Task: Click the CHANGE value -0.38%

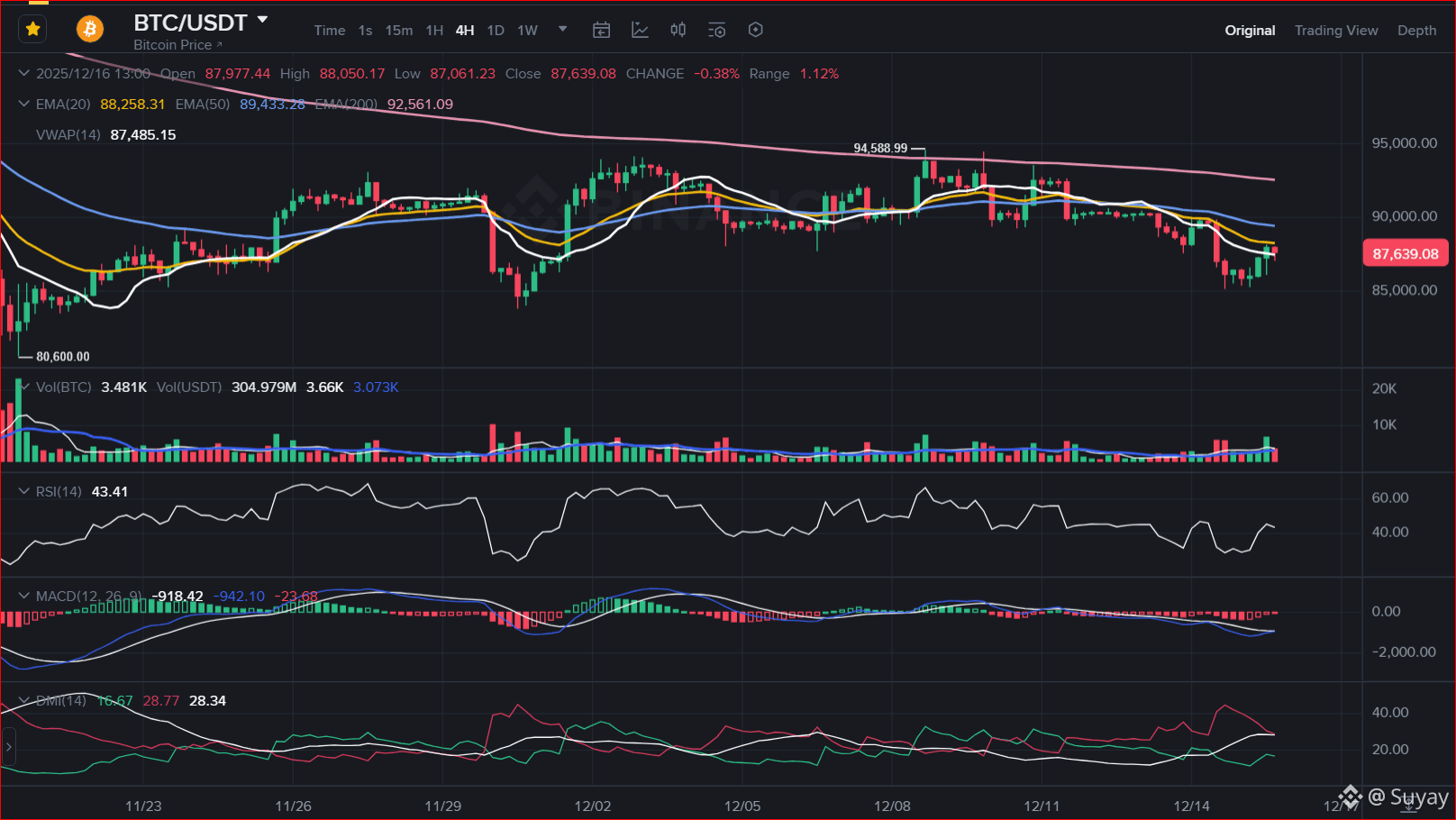Action: (716, 74)
